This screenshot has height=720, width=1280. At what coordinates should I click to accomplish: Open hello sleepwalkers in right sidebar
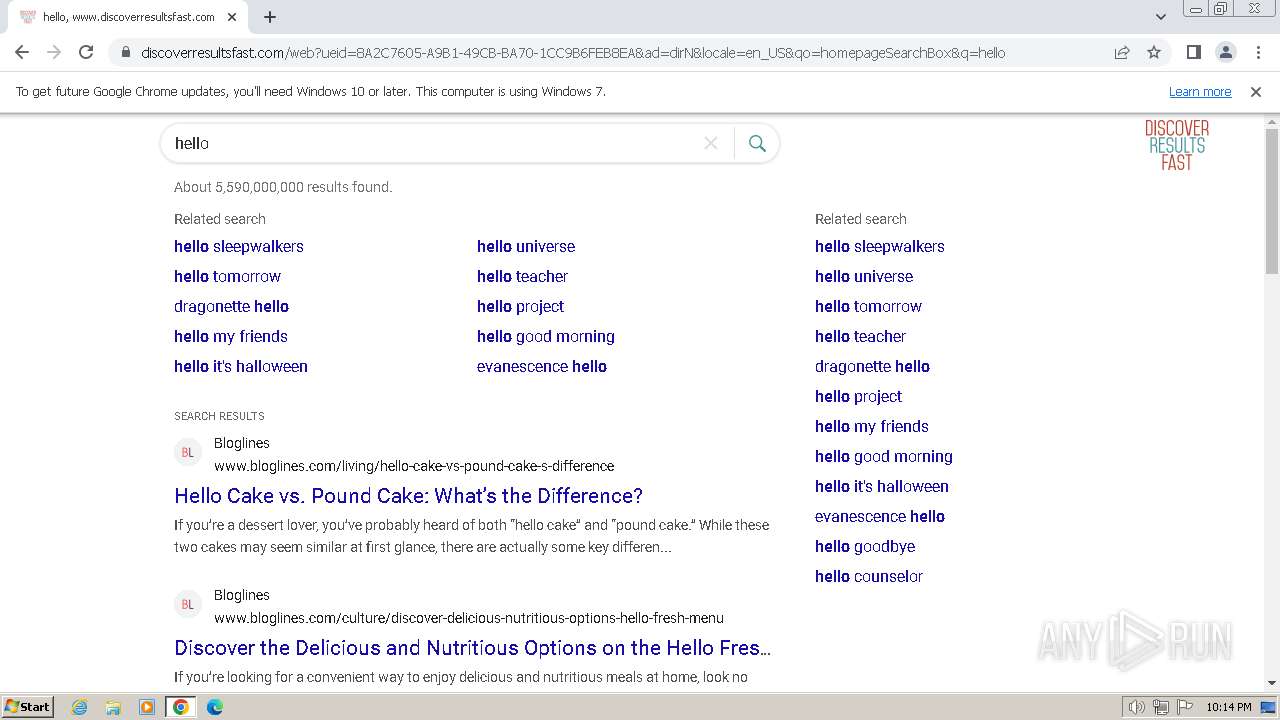[880, 246]
